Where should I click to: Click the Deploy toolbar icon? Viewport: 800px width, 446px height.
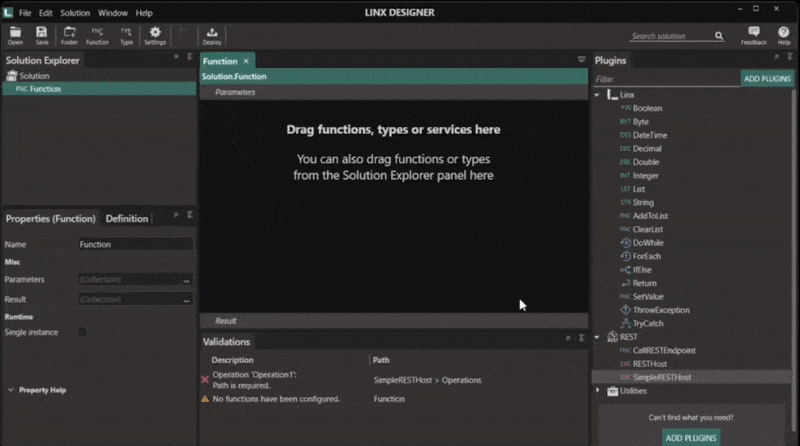click(212, 36)
